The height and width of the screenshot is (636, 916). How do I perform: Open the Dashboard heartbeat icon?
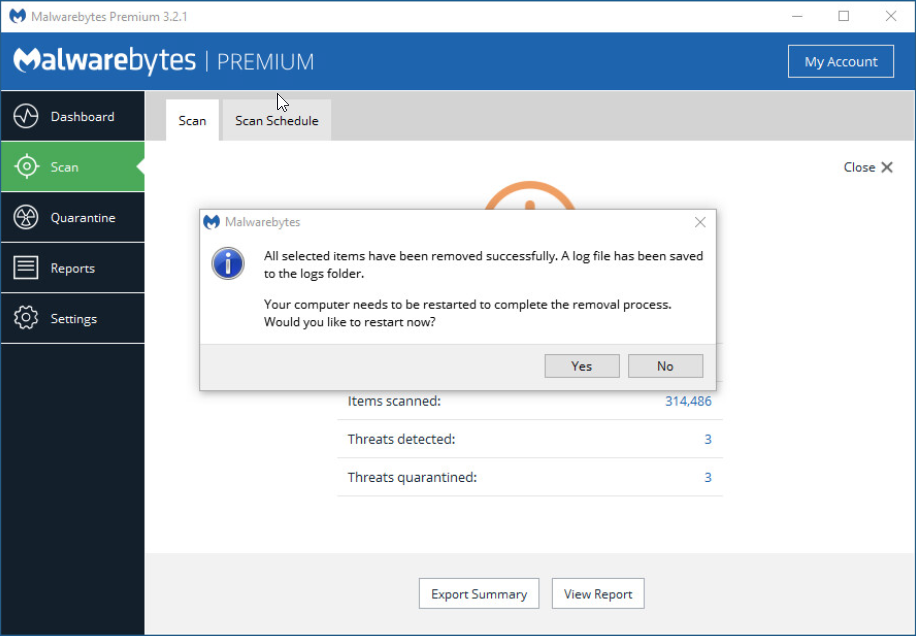(x=26, y=116)
